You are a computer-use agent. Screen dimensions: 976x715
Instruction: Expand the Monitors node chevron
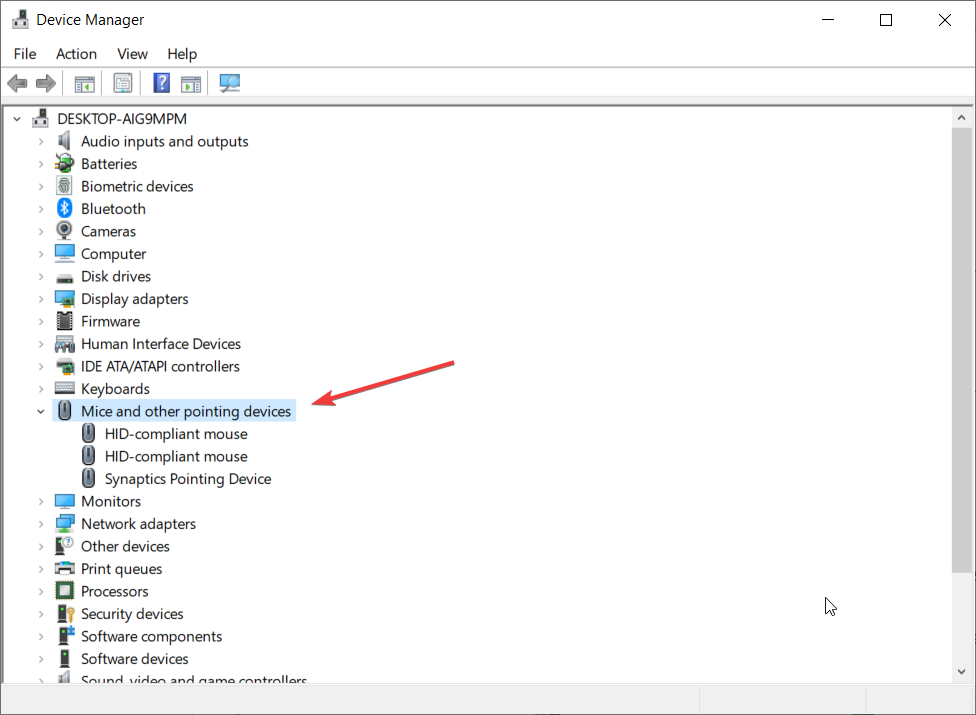coord(41,502)
